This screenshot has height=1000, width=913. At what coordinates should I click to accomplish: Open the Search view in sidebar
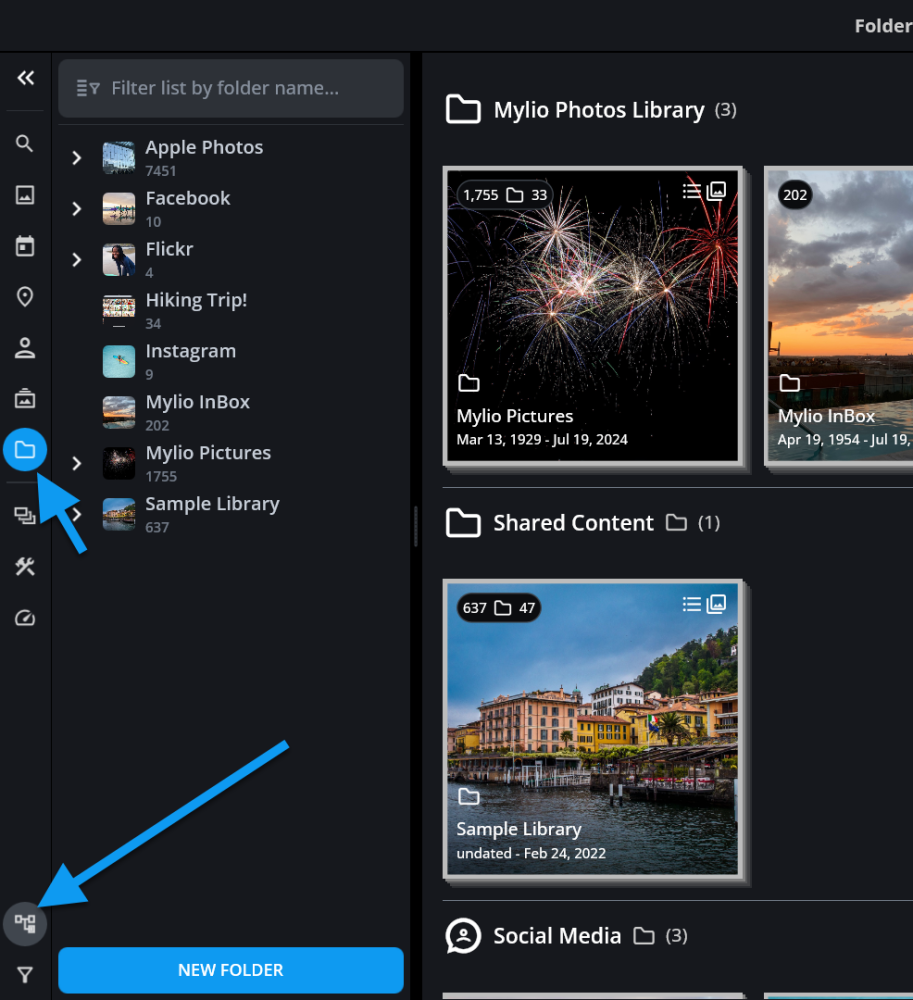click(24, 143)
